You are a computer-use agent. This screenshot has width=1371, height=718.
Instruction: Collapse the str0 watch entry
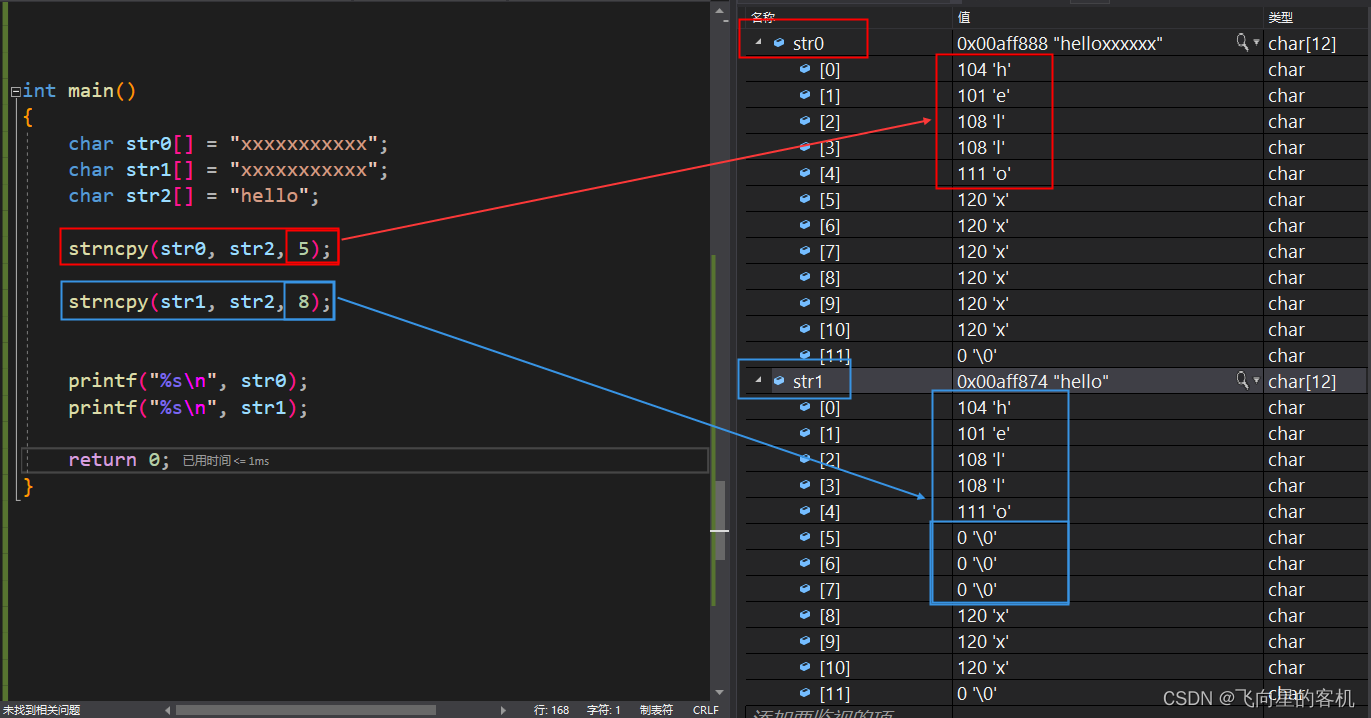[x=757, y=43]
